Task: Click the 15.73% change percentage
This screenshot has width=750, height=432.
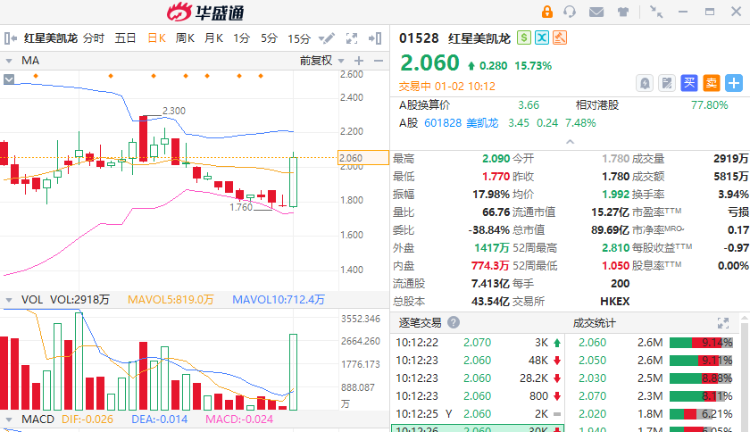Action: (533, 66)
